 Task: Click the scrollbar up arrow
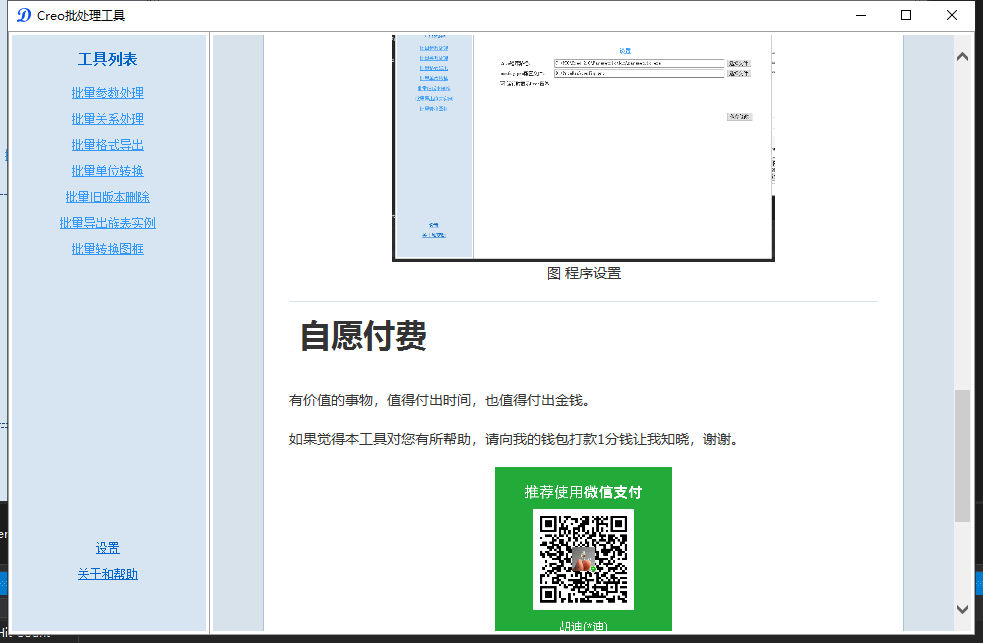[962, 56]
